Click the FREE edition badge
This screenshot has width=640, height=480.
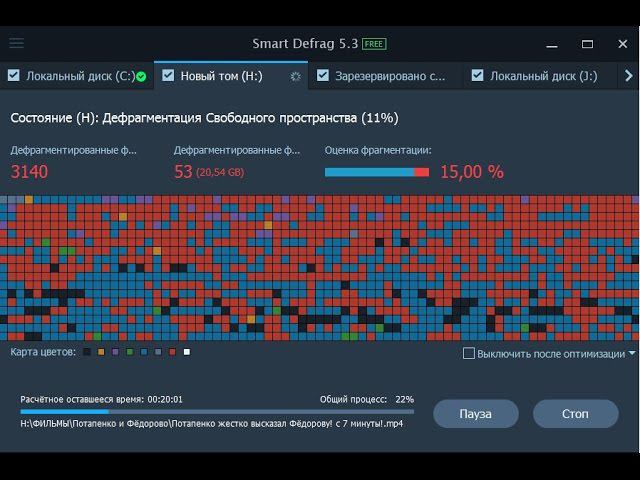[x=374, y=44]
